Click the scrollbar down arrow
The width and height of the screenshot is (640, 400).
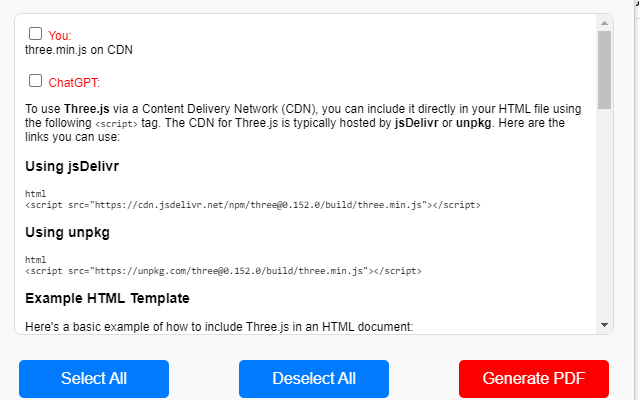604,325
